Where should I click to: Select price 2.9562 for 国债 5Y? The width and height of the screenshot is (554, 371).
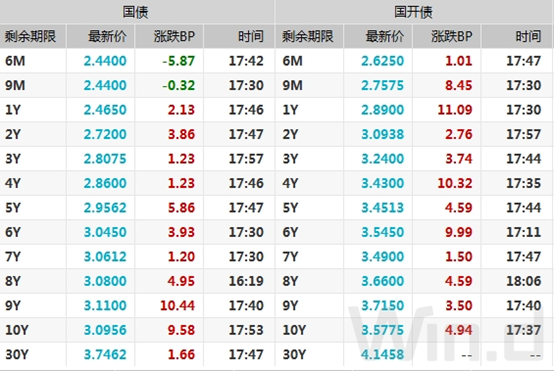point(105,207)
